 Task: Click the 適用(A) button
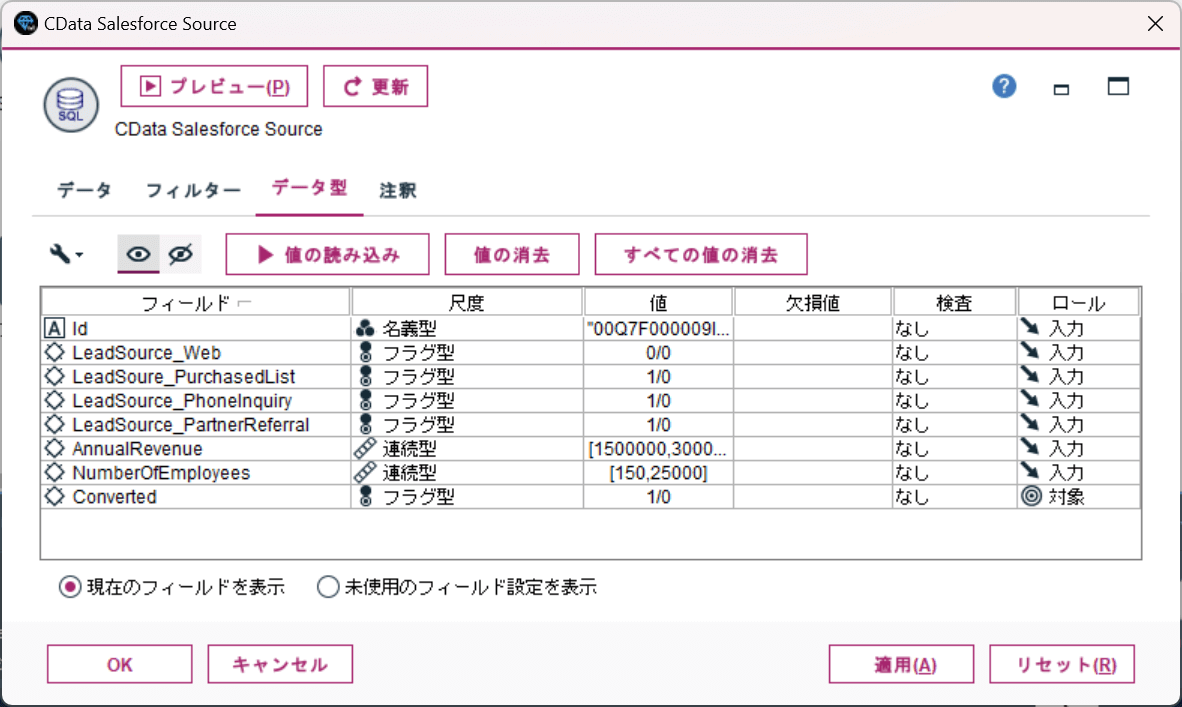tap(902, 664)
